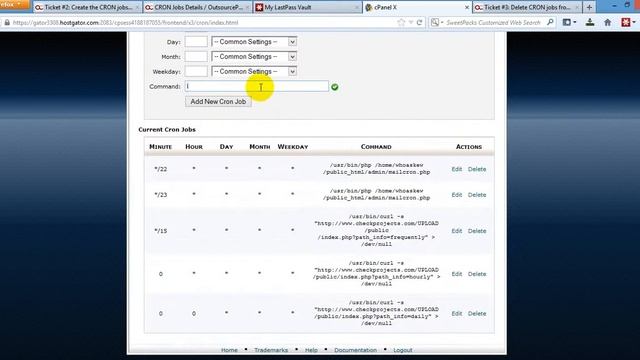Select the */15 minute value cell
This screenshot has width=640, height=360.
coord(160,231)
